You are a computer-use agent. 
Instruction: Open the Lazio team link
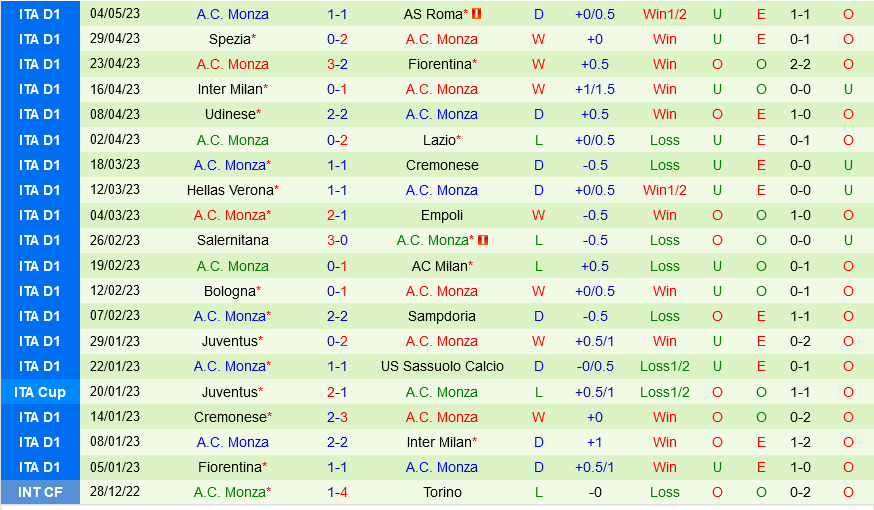[441, 140]
